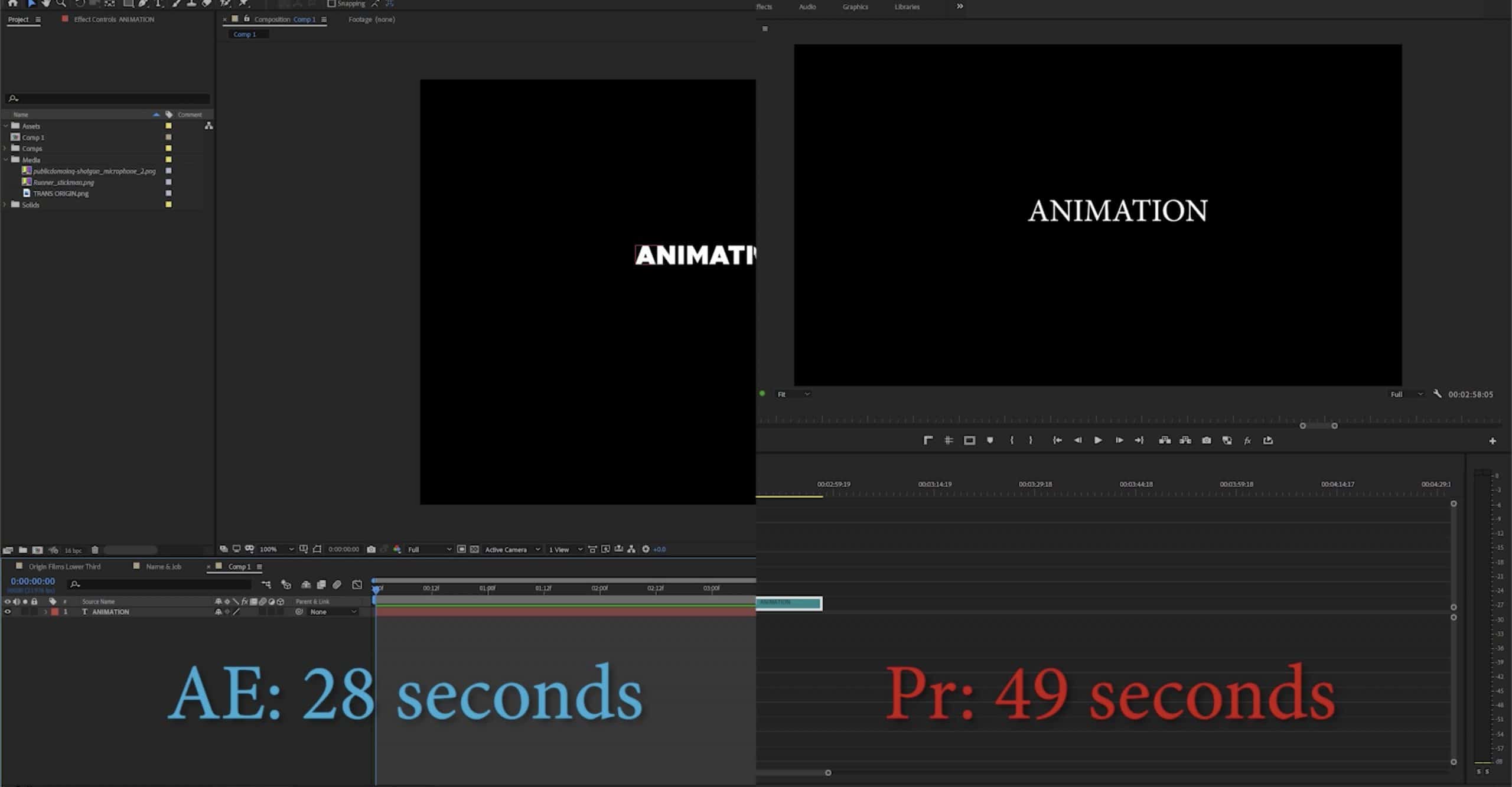Viewport: 1512px width, 787px height.
Task: Step forward one frame in Premiere monitor
Action: 1119,440
